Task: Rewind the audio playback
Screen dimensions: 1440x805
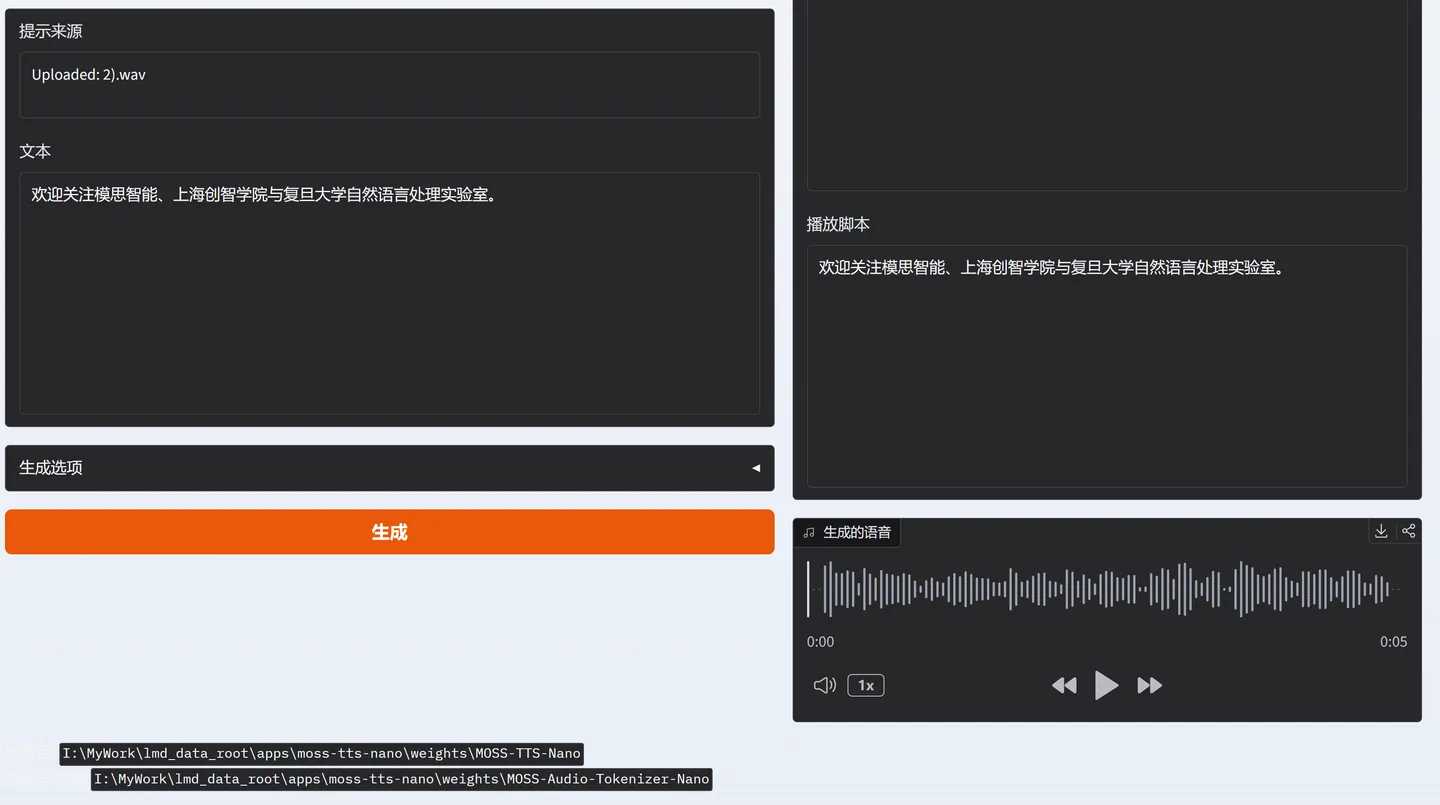Action: pos(1064,685)
